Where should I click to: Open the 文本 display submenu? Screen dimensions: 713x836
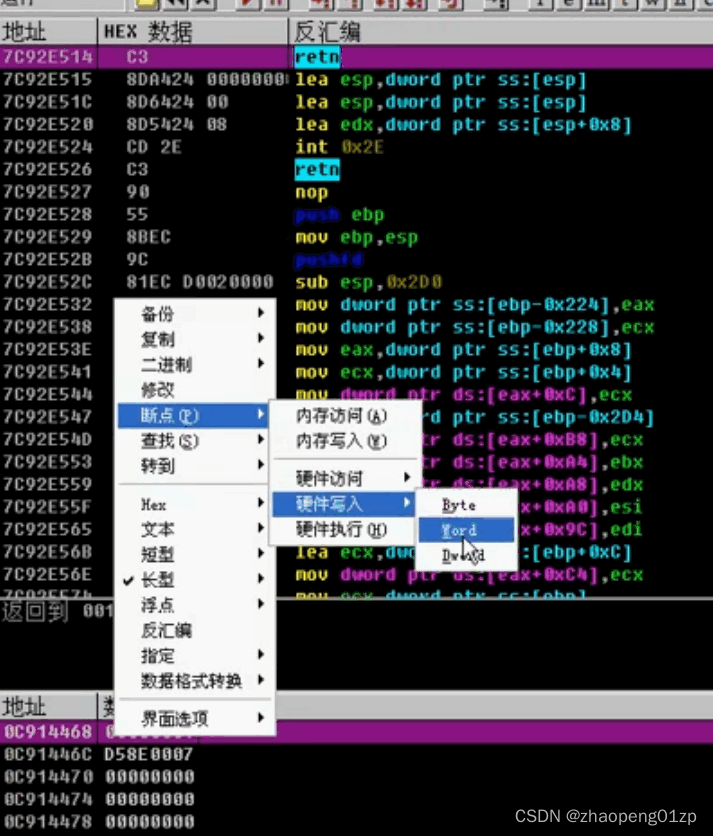(195, 529)
